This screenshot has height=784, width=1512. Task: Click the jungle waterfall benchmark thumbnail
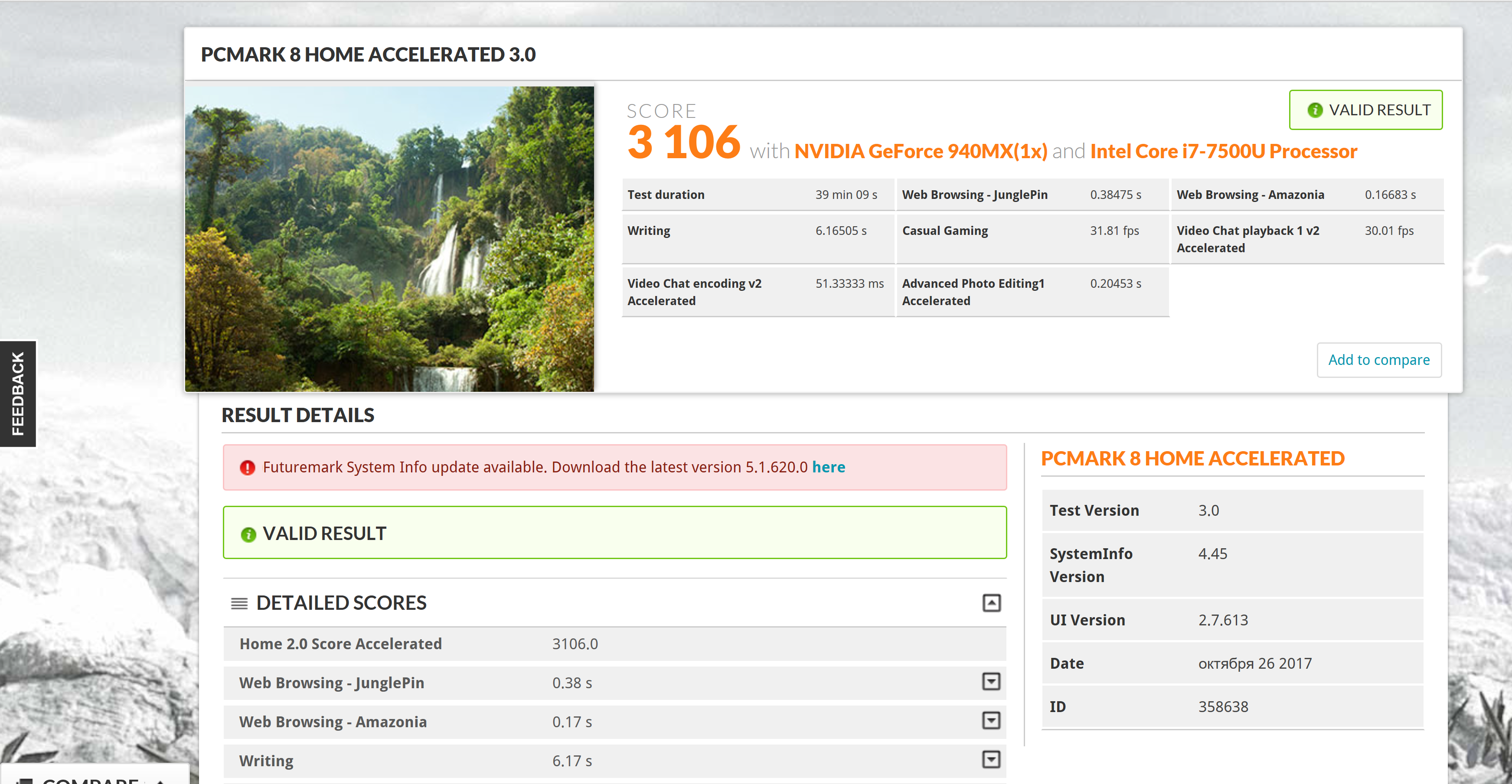click(x=389, y=239)
